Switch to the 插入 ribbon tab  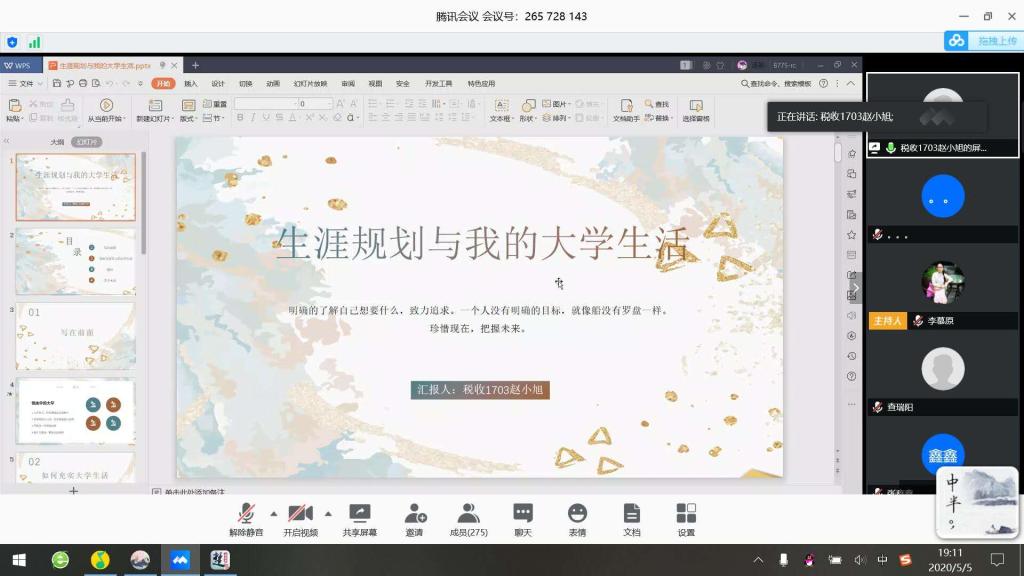point(190,84)
